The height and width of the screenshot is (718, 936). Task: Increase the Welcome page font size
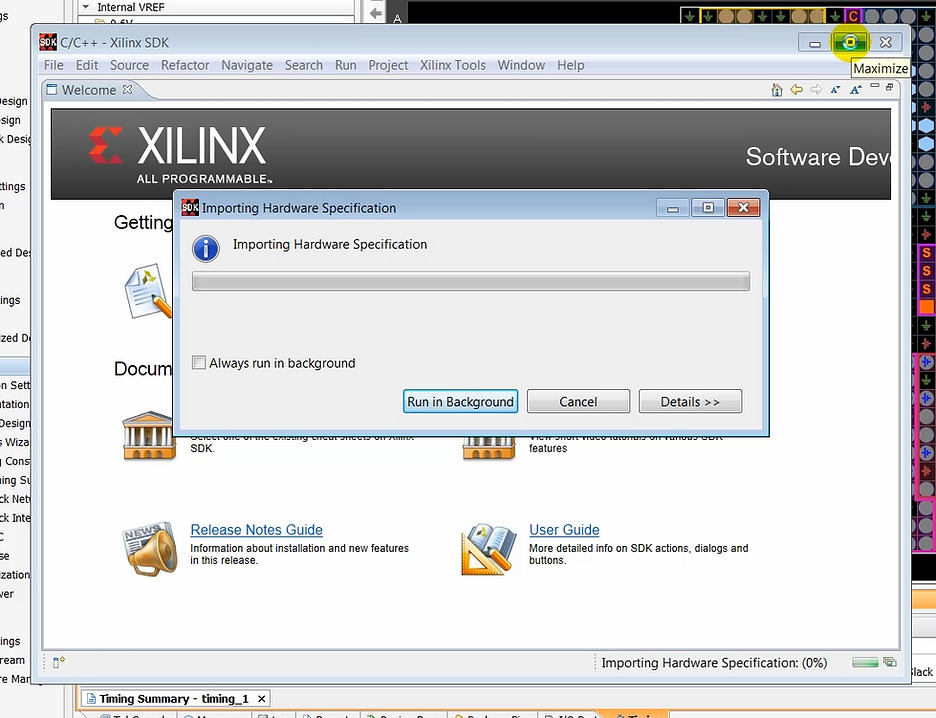pos(856,89)
